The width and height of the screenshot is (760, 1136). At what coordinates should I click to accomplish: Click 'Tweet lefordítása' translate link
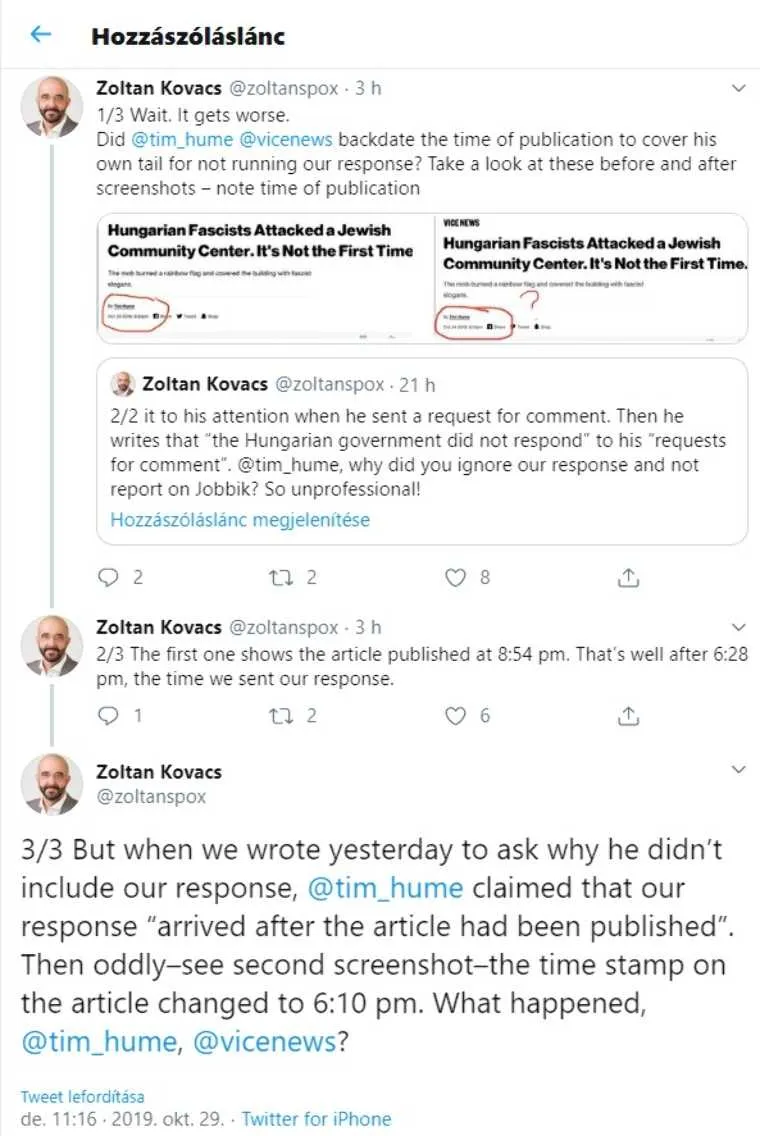82,1097
